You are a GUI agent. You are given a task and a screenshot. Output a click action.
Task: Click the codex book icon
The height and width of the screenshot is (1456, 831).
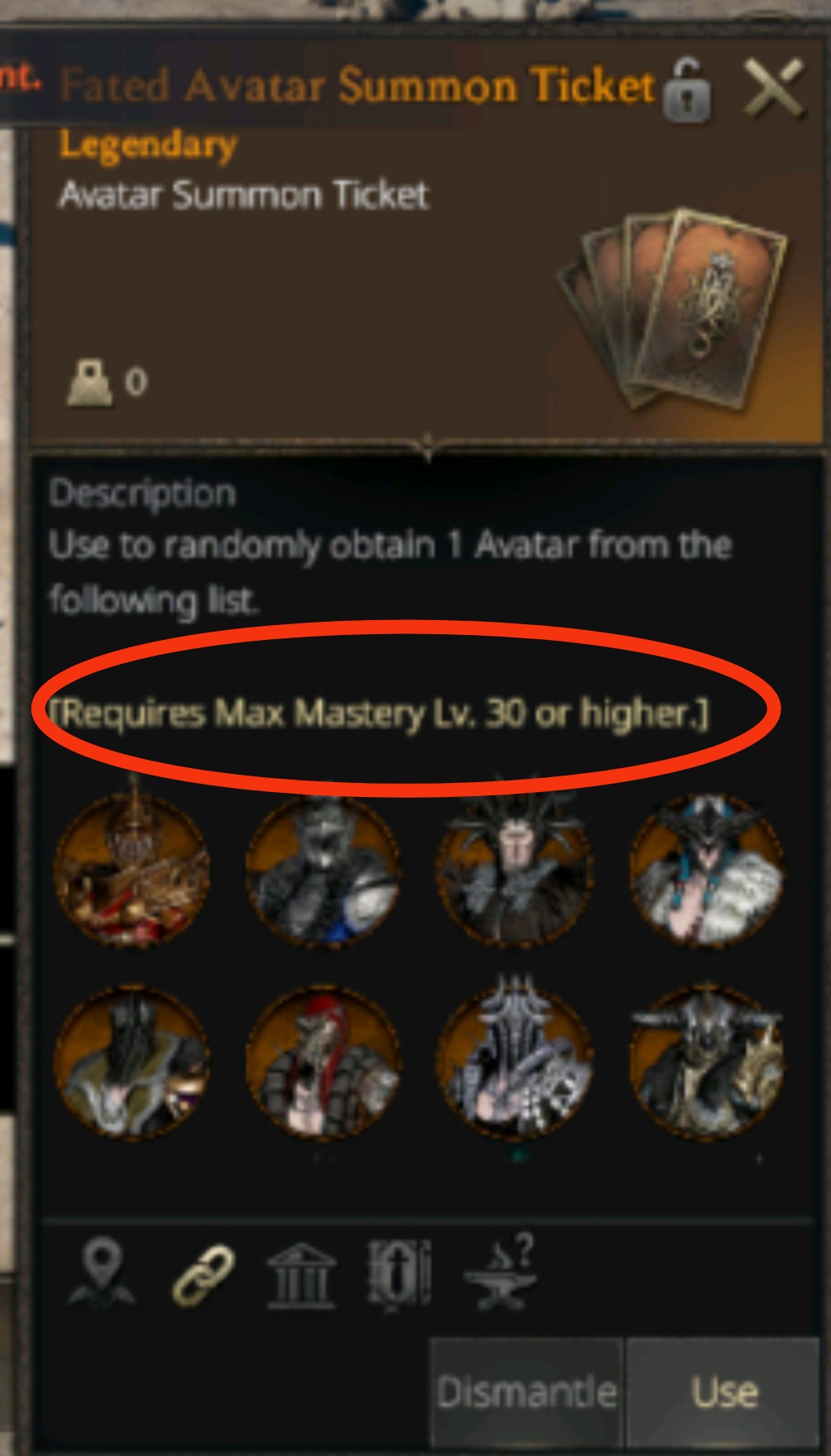[399, 1274]
